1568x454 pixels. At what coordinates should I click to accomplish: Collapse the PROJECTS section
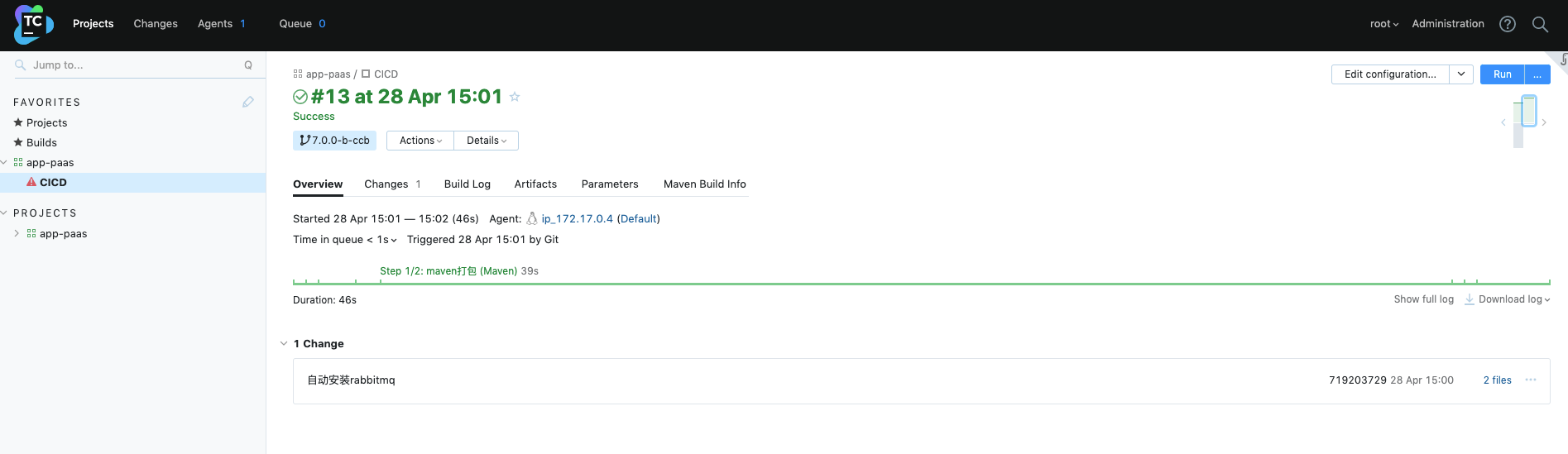(4, 213)
